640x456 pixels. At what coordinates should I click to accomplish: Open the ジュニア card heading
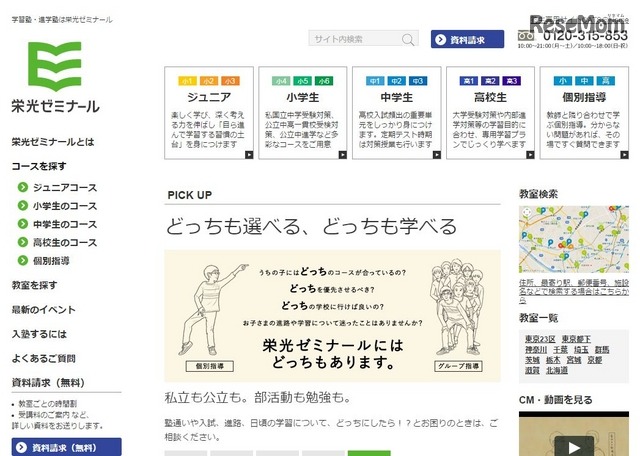(209, 98)
